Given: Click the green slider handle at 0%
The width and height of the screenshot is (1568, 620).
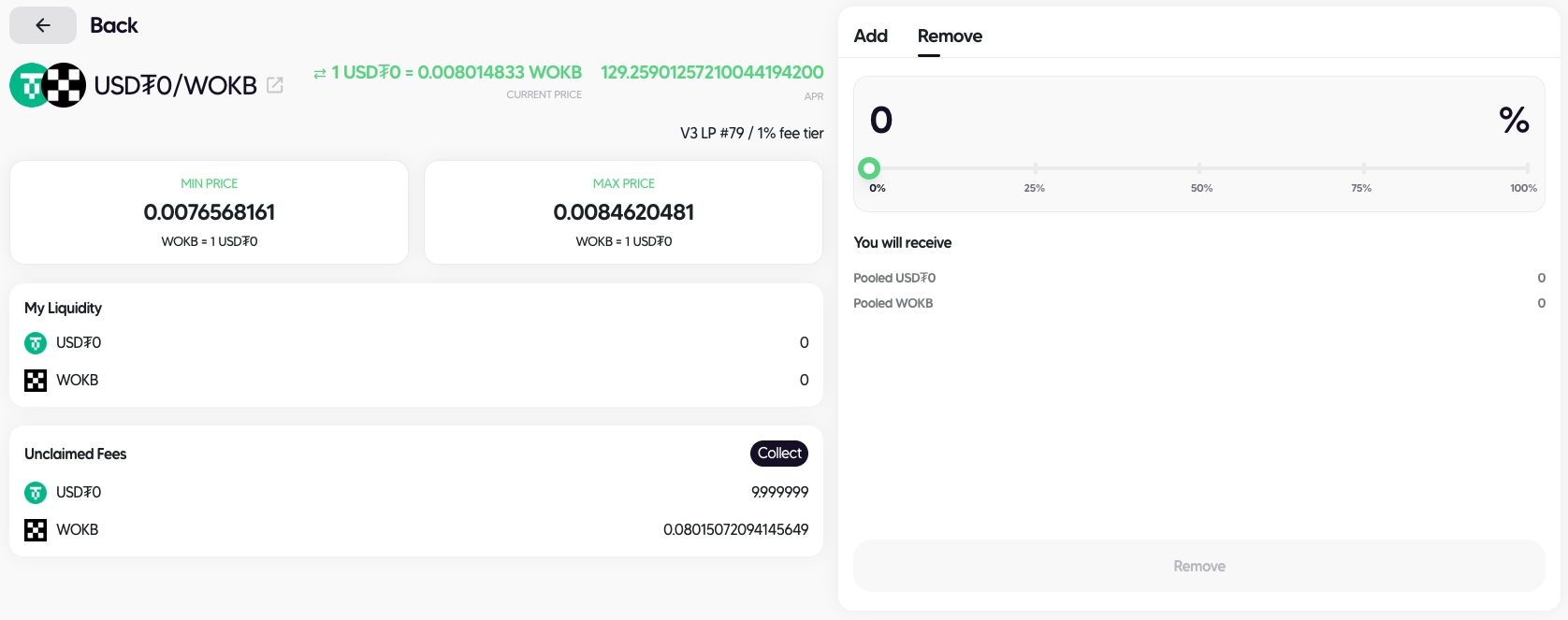Looking at the screenshot, I should [x=869, y=168].
